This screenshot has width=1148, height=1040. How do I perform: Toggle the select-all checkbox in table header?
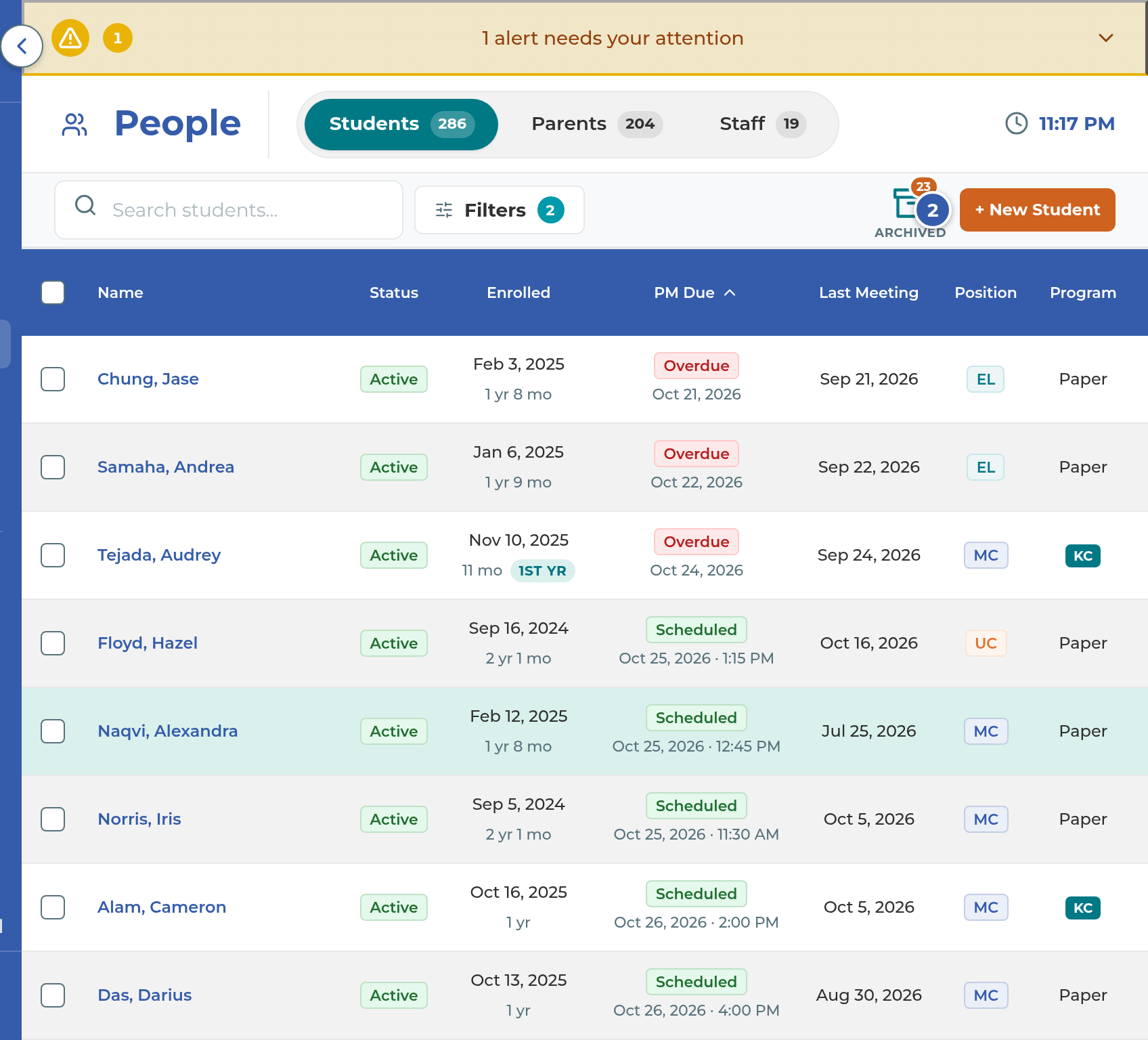pos(53,292)
